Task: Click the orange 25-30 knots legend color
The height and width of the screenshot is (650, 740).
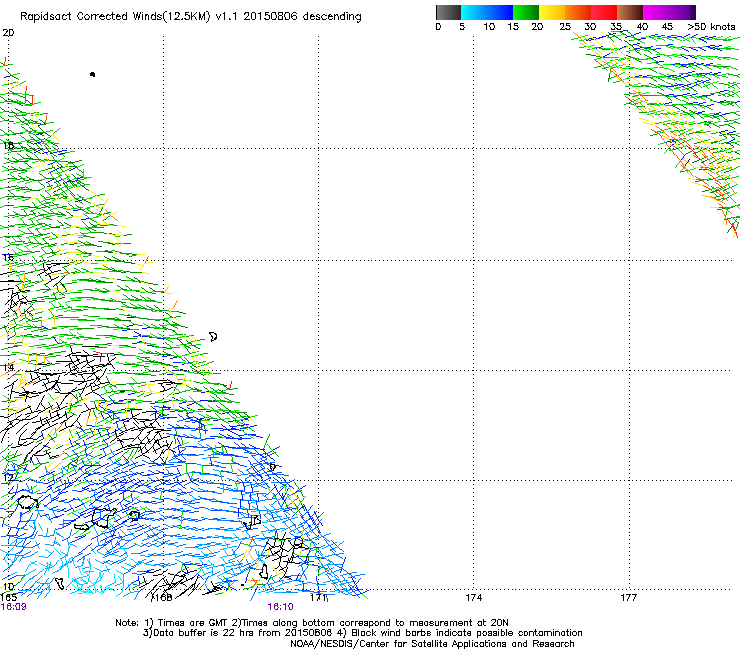Action: pos(578,12)
